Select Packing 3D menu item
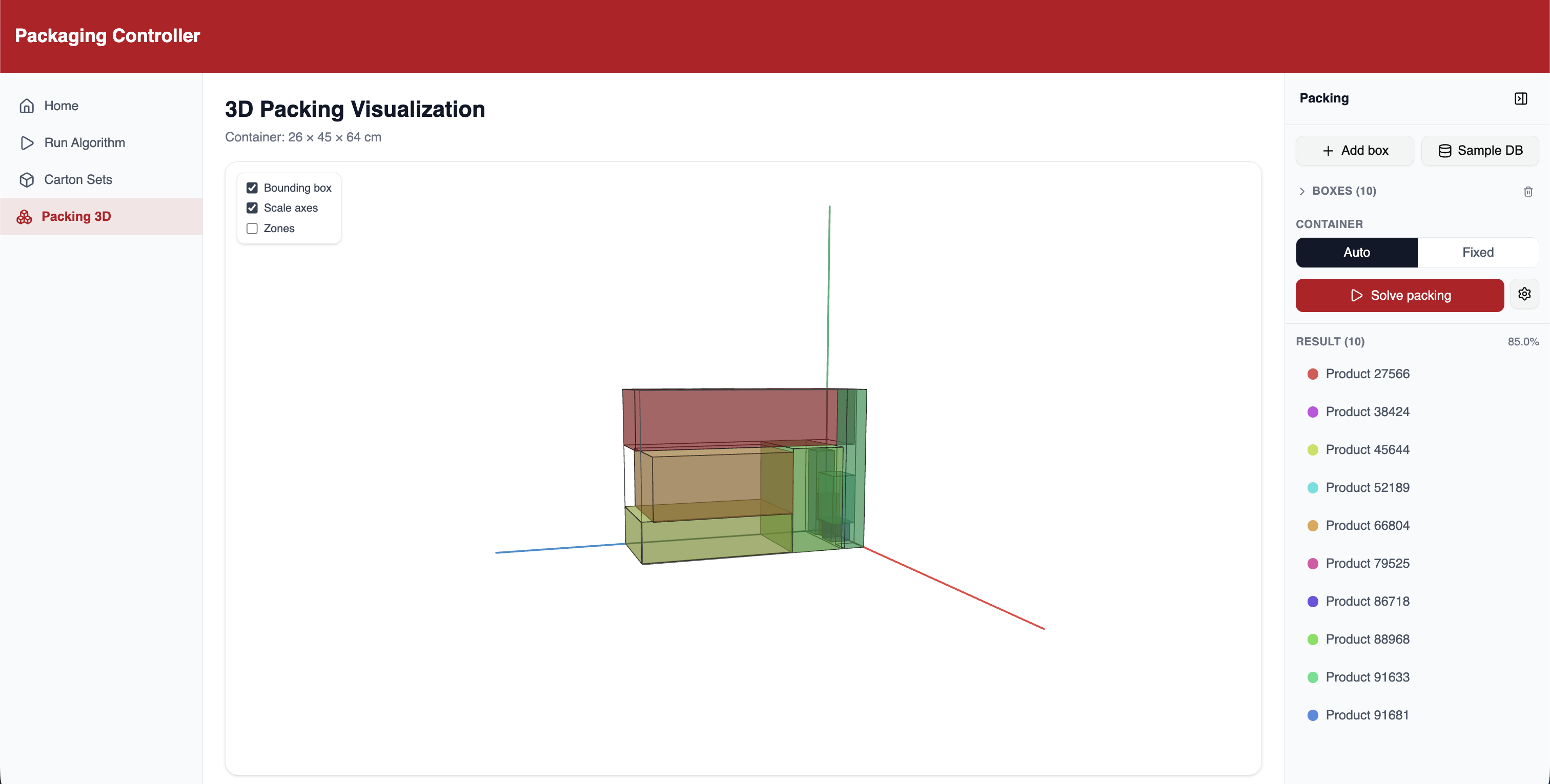1550x784 pixels. pyautogui.click(x=101, y=217)
